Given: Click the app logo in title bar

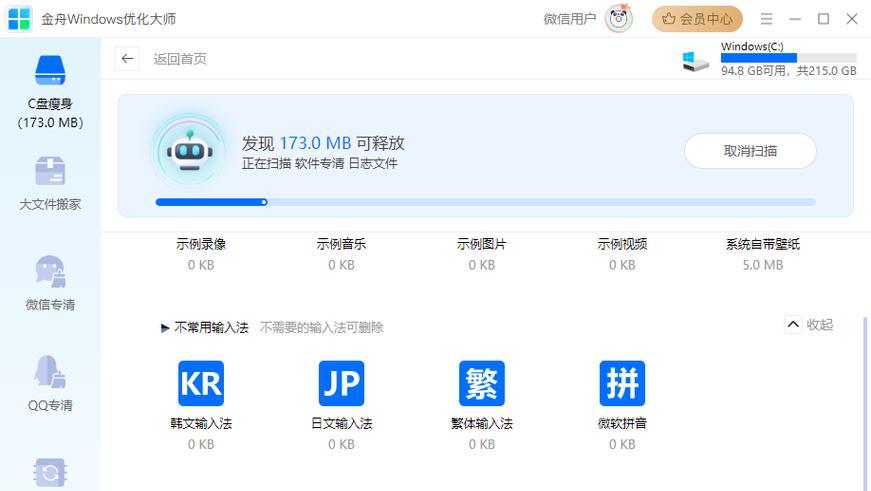Looking at the screenshot, I should [19, 19].
